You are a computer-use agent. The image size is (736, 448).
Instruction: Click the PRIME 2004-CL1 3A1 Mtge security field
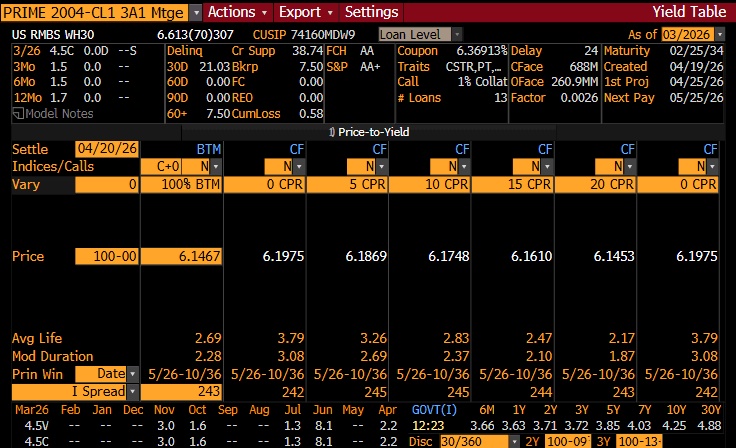(94, 12)
